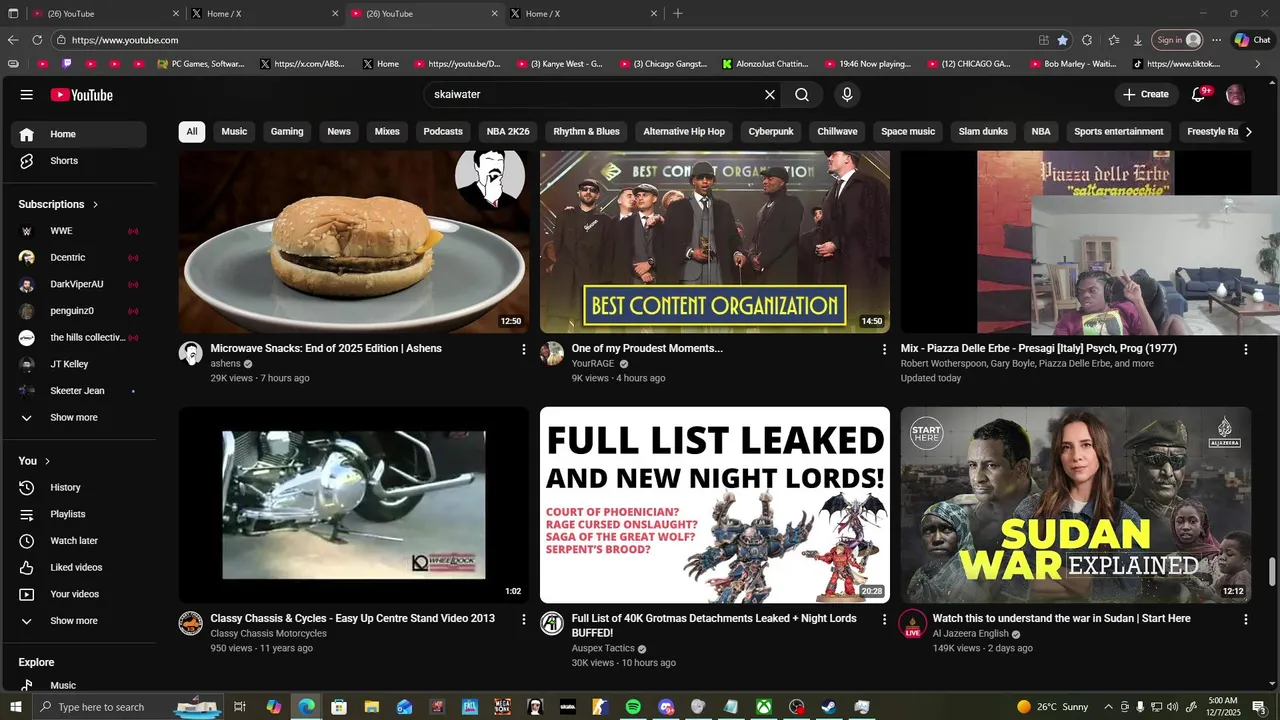
Task: Open Watch later in the sidebar
Action: point(78,541)
